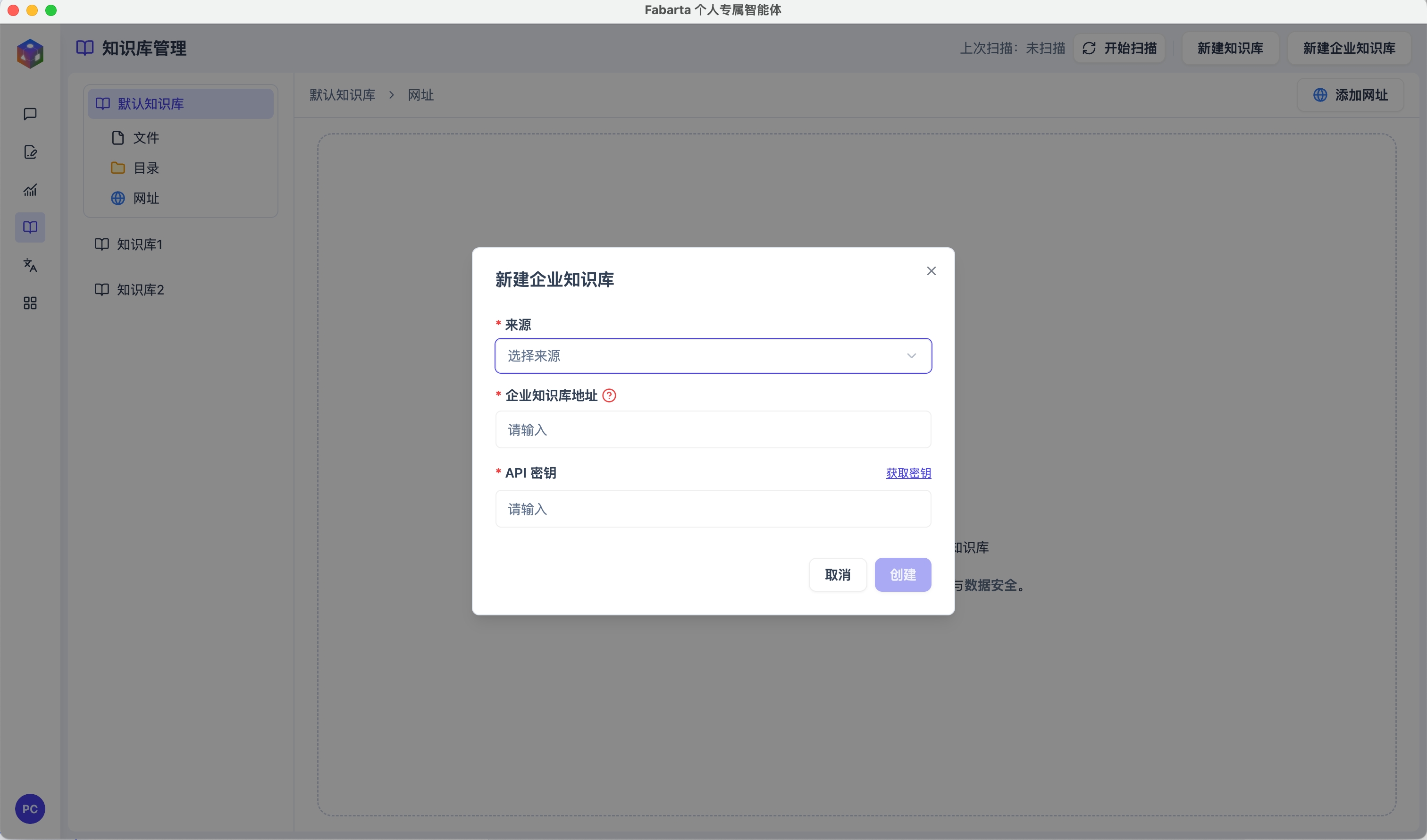
Task: Click the help icon beside 企业知识库地址
Action: pyautogui.click(x=609, y=395)
